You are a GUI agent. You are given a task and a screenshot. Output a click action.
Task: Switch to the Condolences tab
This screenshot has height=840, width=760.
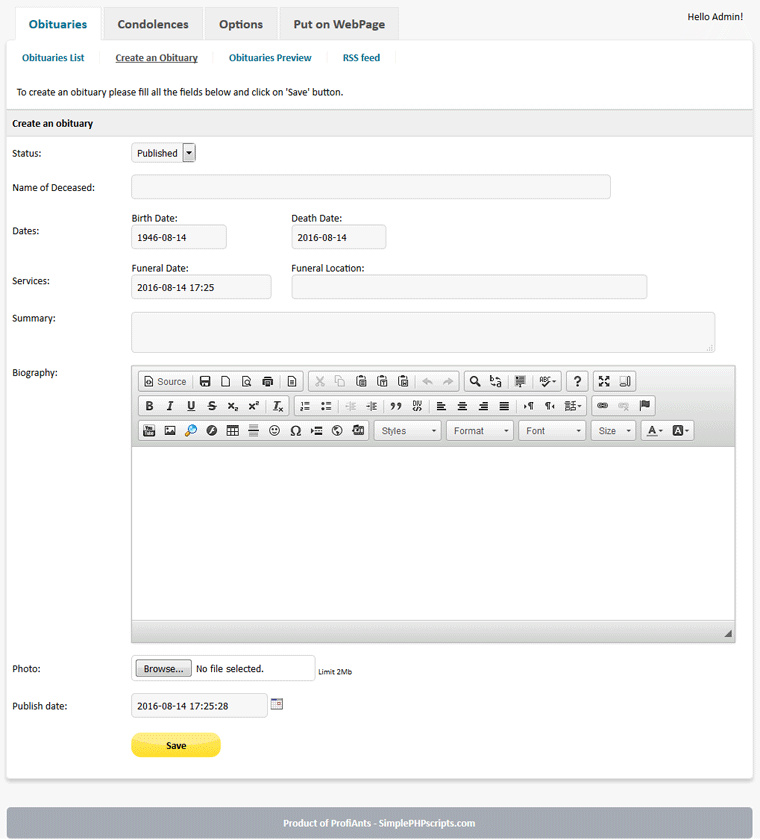coord(152,23)
